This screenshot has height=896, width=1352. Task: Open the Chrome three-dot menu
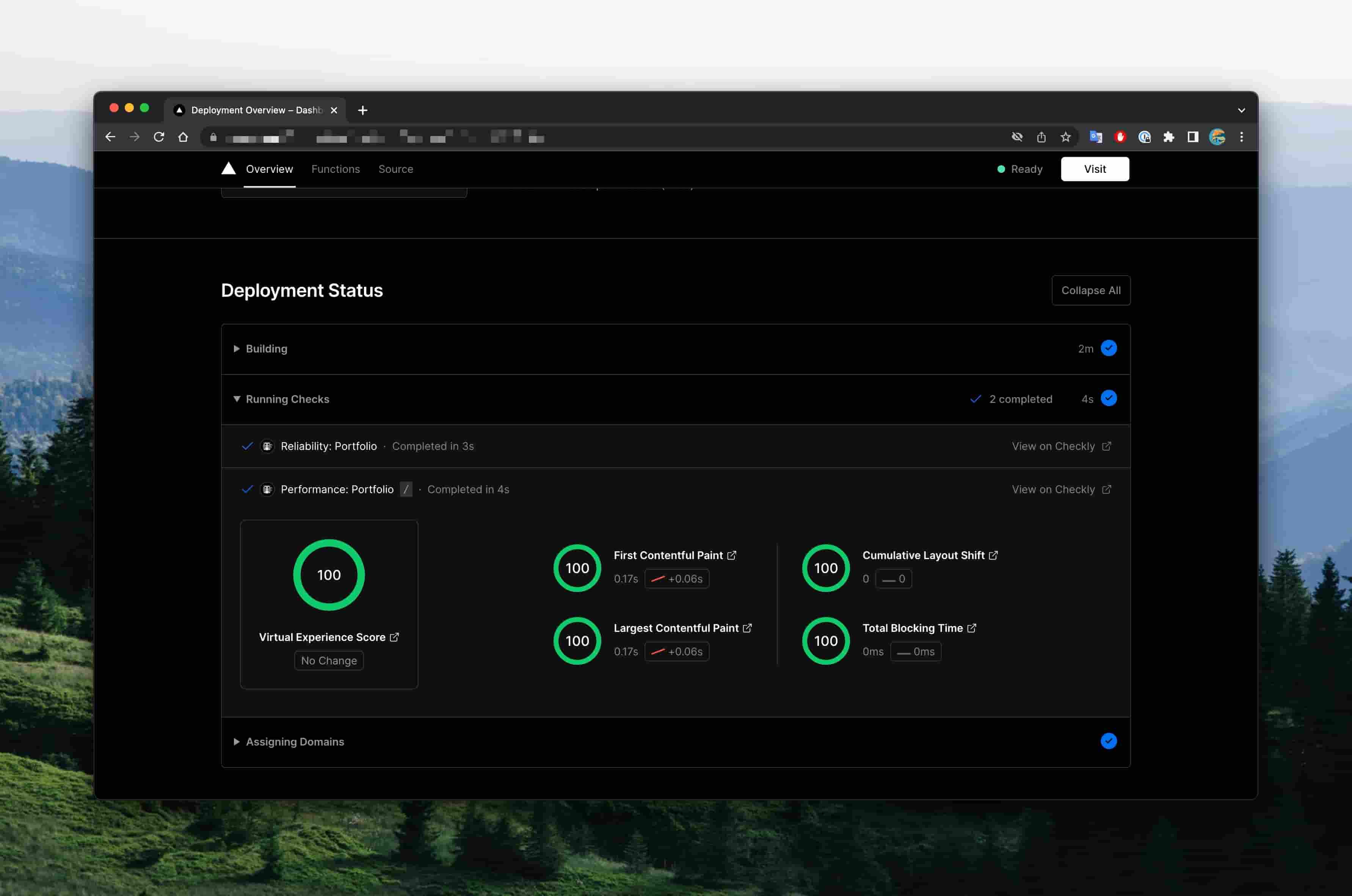point(1241,137)
